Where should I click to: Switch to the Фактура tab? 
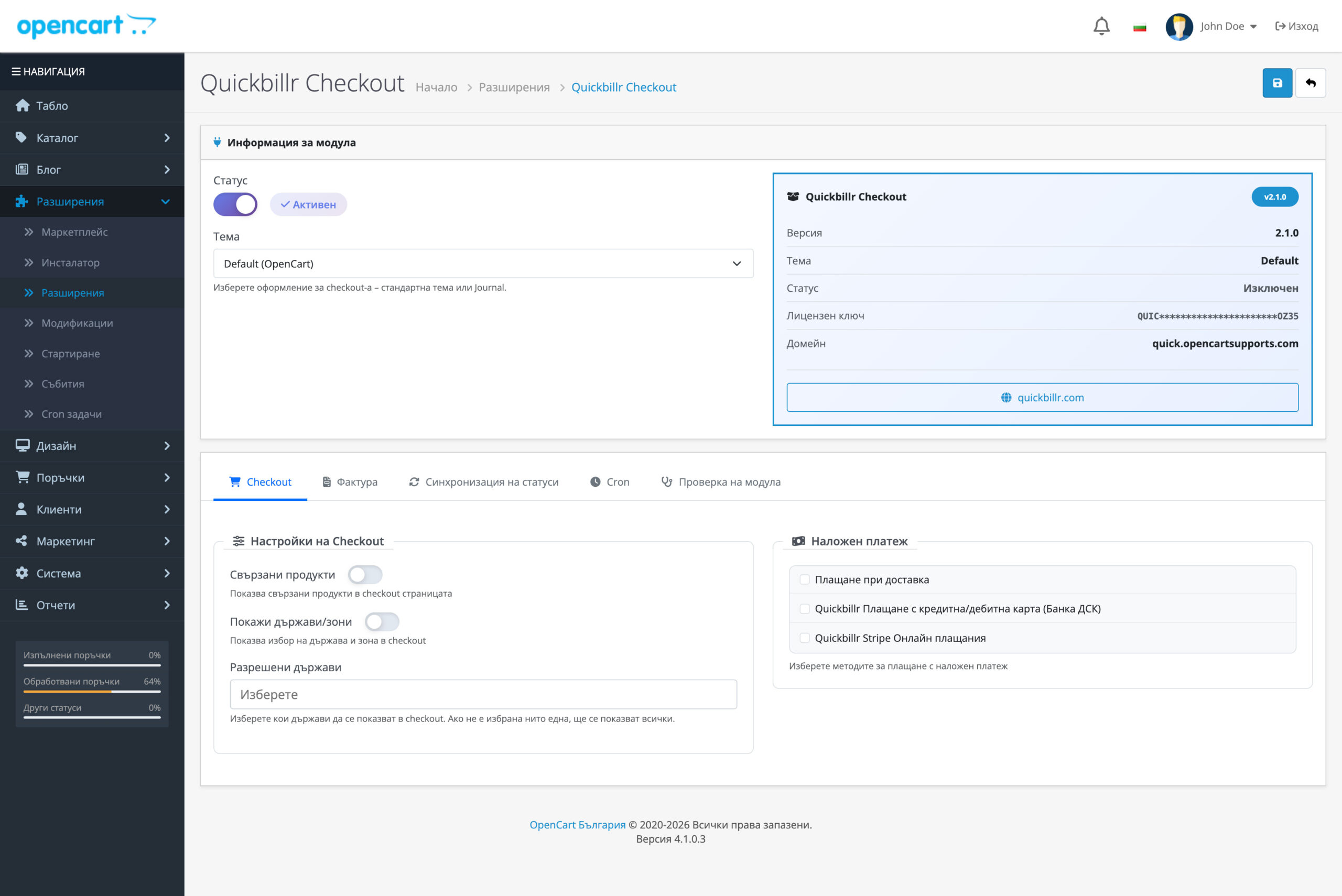click(x=350, y=482)
